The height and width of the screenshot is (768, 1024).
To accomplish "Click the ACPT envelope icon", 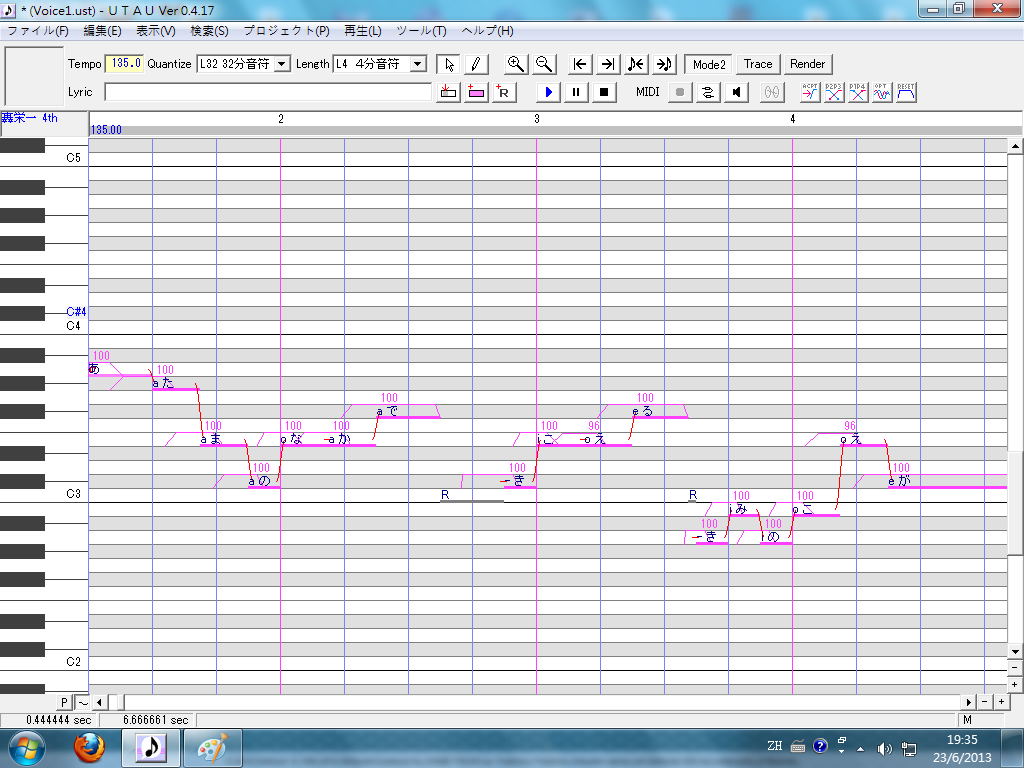I will pos(810,92).
